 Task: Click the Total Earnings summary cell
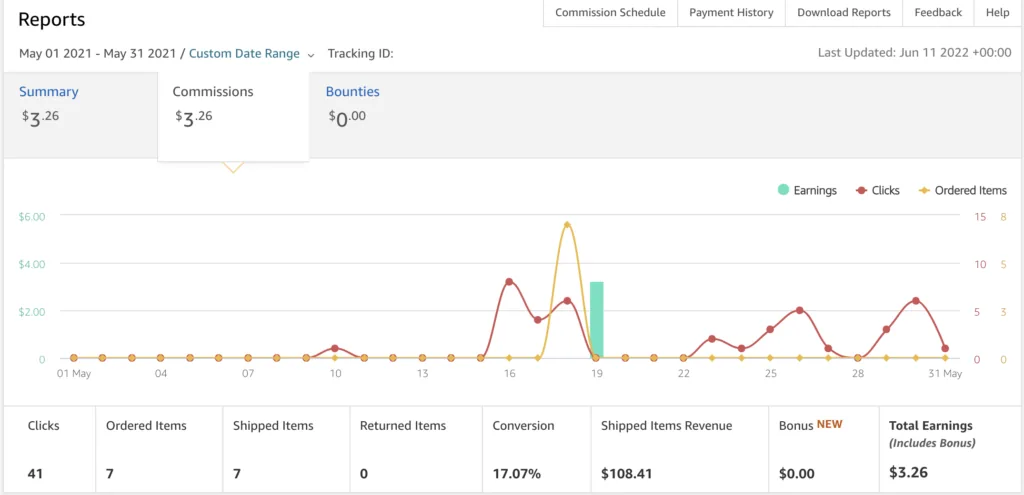(x=950, y=449)
